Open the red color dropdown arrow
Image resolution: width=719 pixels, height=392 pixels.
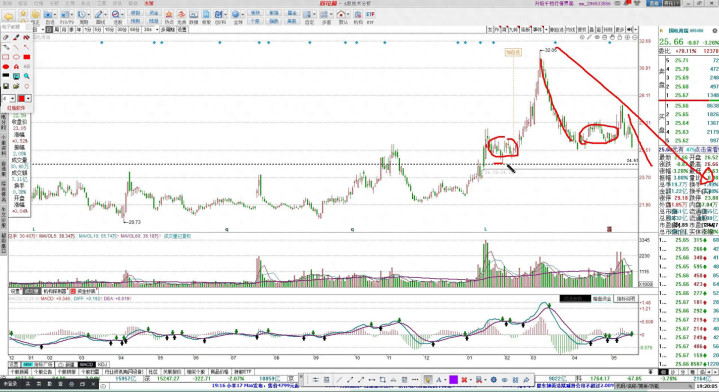coord(28,99)
